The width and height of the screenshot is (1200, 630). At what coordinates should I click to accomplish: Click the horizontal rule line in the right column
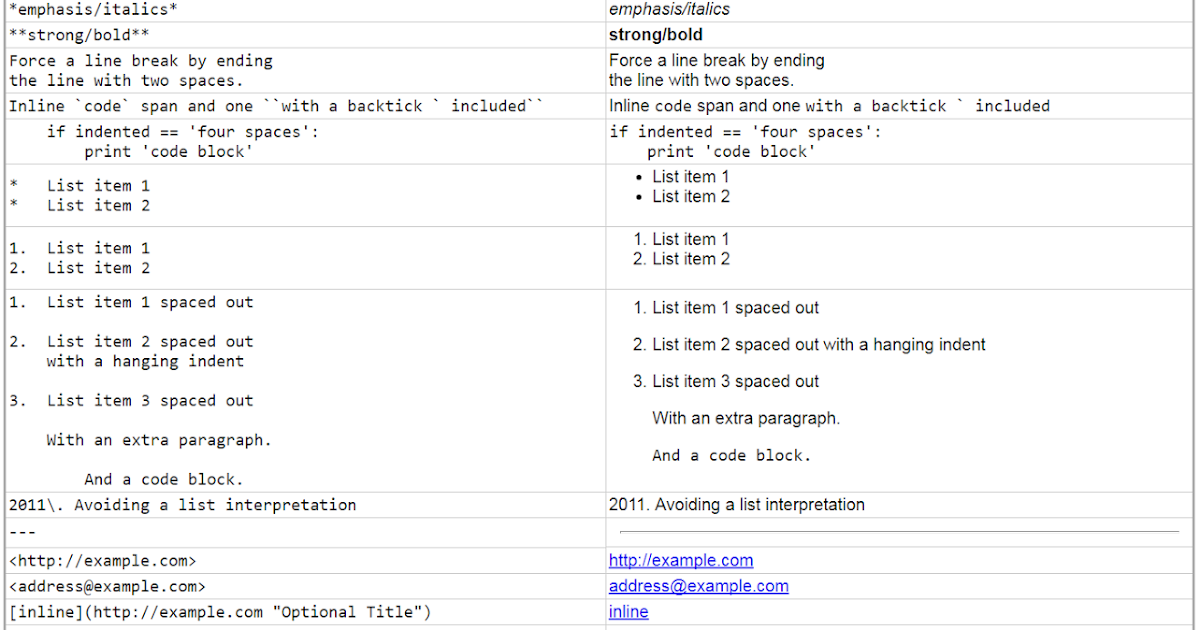899,532
